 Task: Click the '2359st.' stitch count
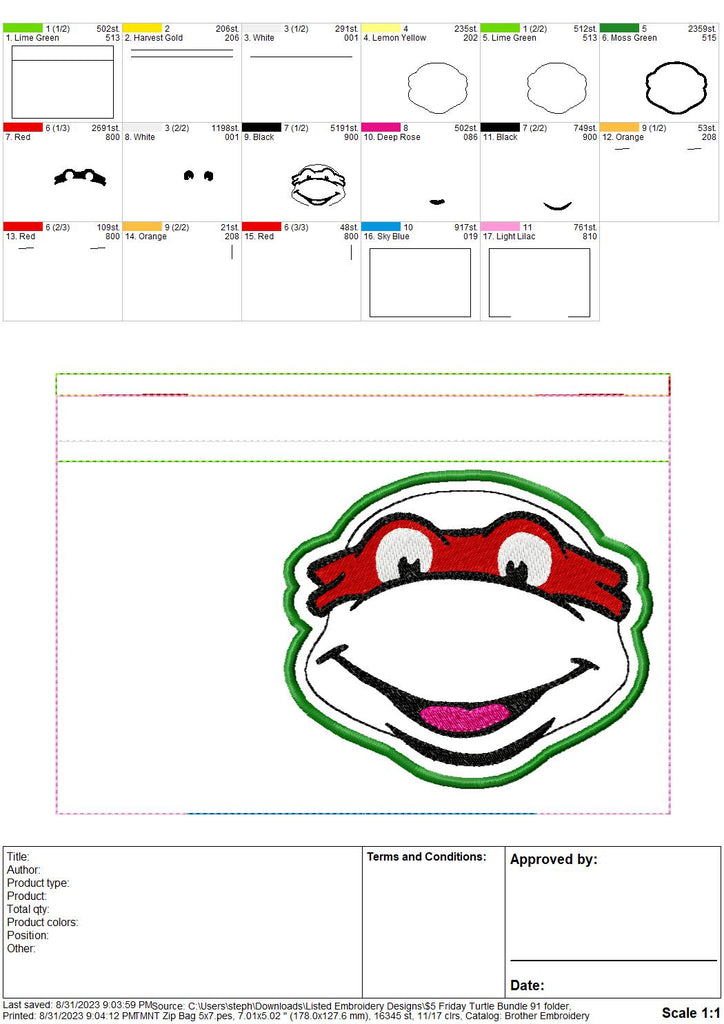(x=702, y=29)
